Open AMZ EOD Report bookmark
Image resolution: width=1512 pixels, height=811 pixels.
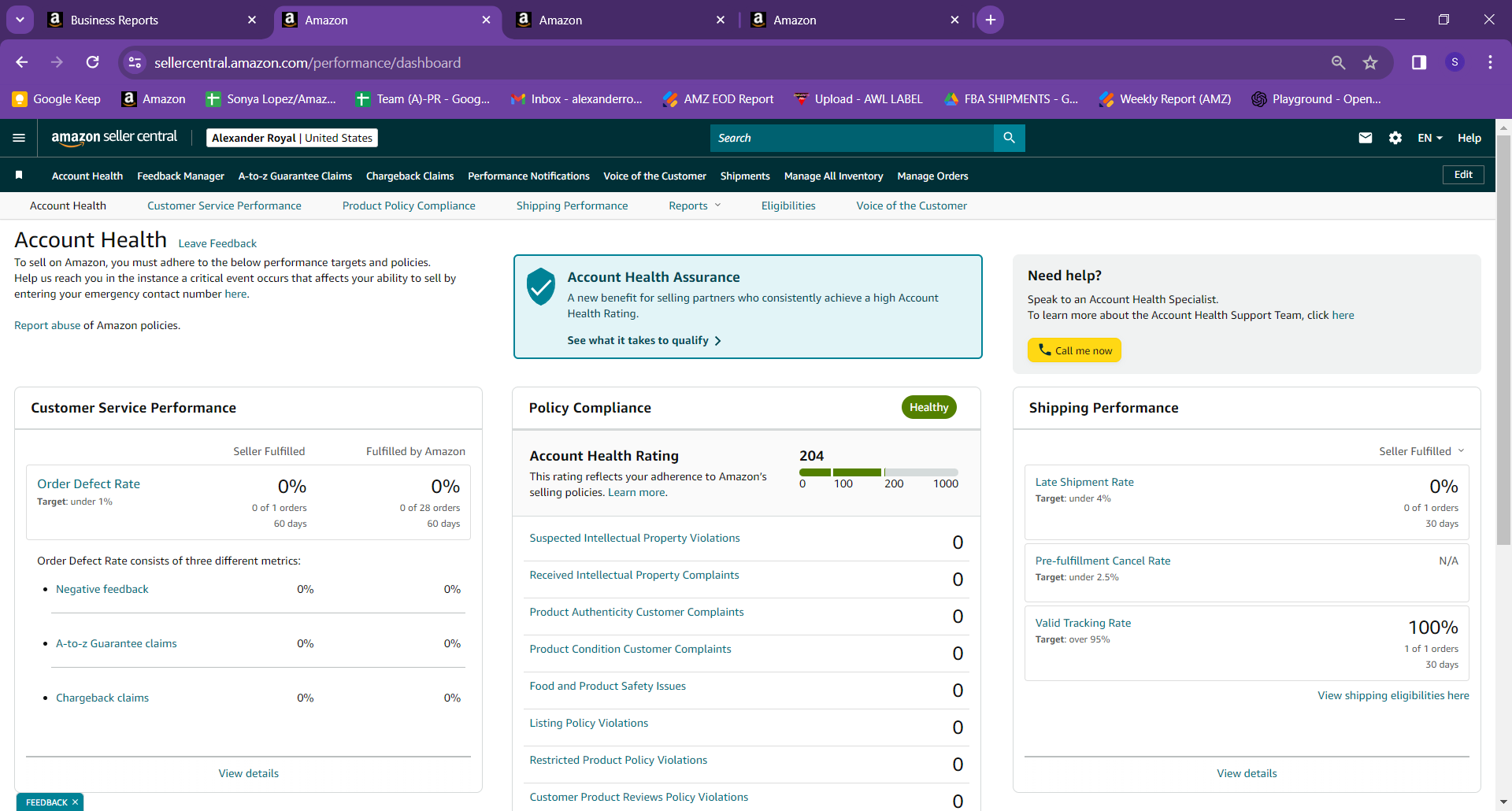point(718,98)
